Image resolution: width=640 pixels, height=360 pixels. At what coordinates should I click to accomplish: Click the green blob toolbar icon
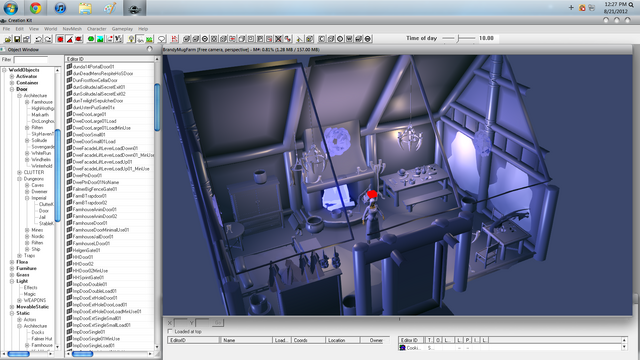[91, 39]
